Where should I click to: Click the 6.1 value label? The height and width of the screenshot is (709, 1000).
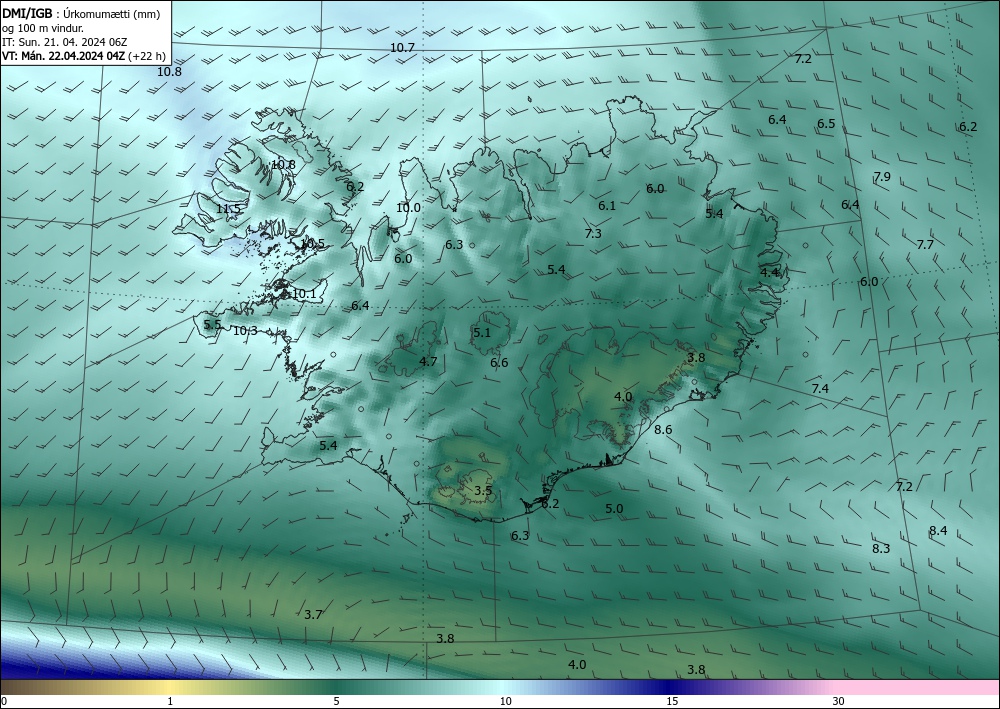point(607,206)
